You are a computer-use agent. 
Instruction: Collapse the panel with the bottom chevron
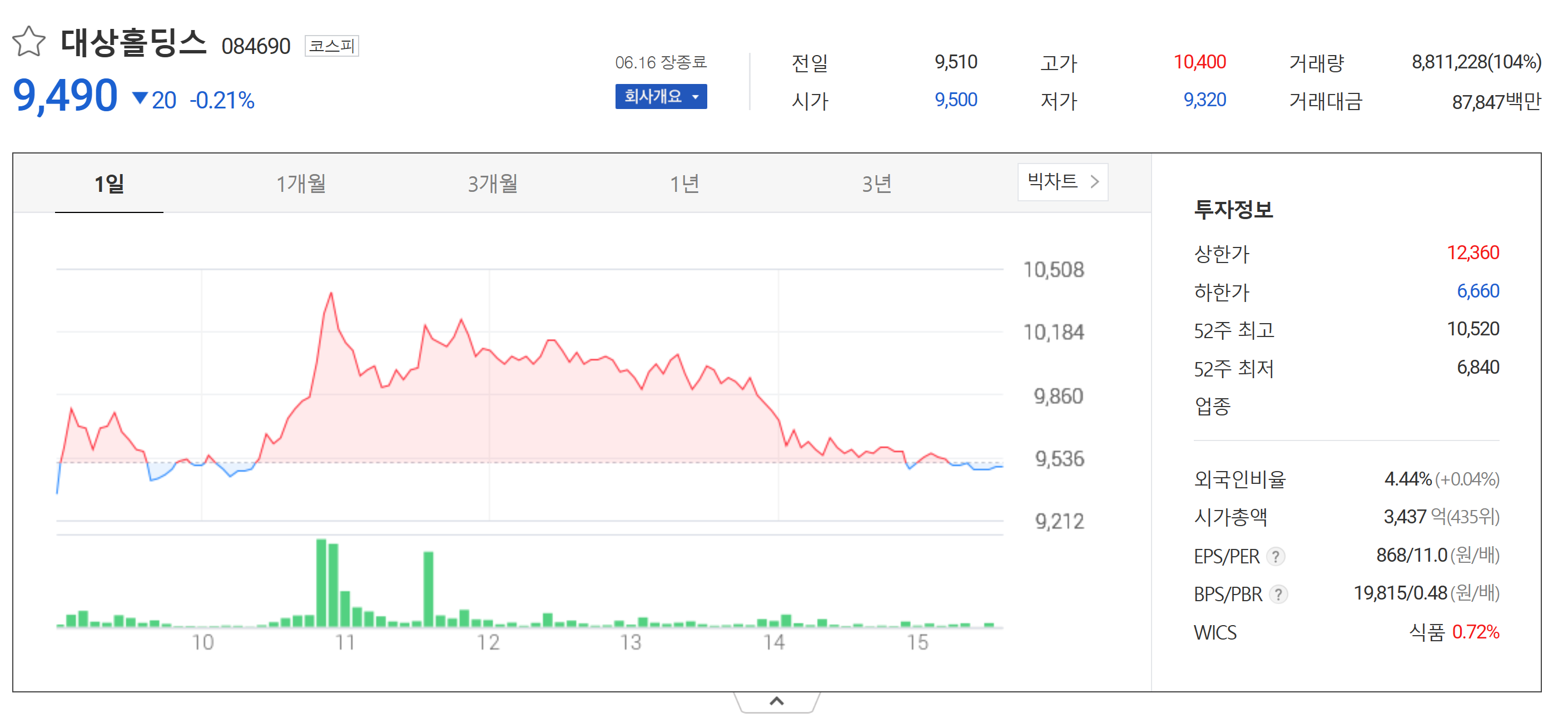776,702
